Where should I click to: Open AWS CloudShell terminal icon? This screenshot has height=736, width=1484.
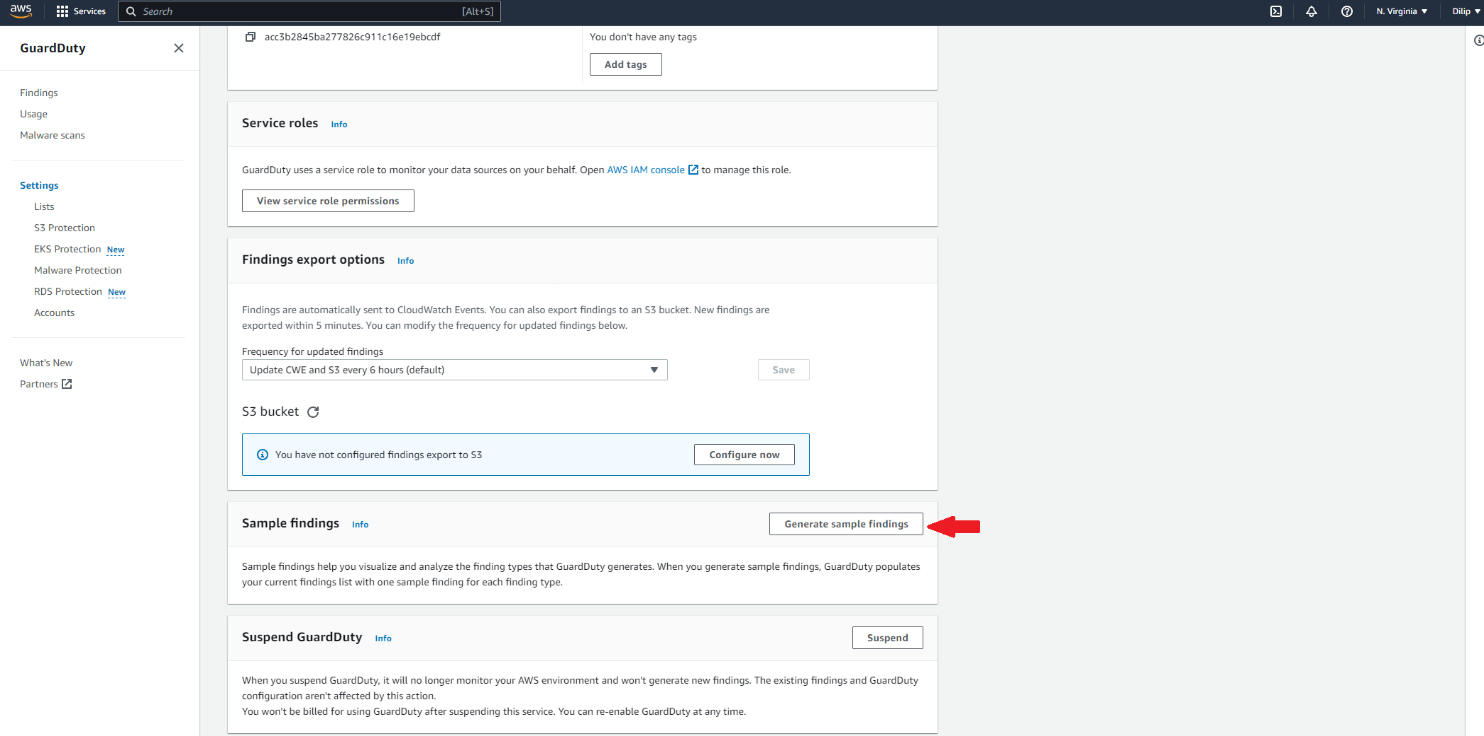(1276, 12)
